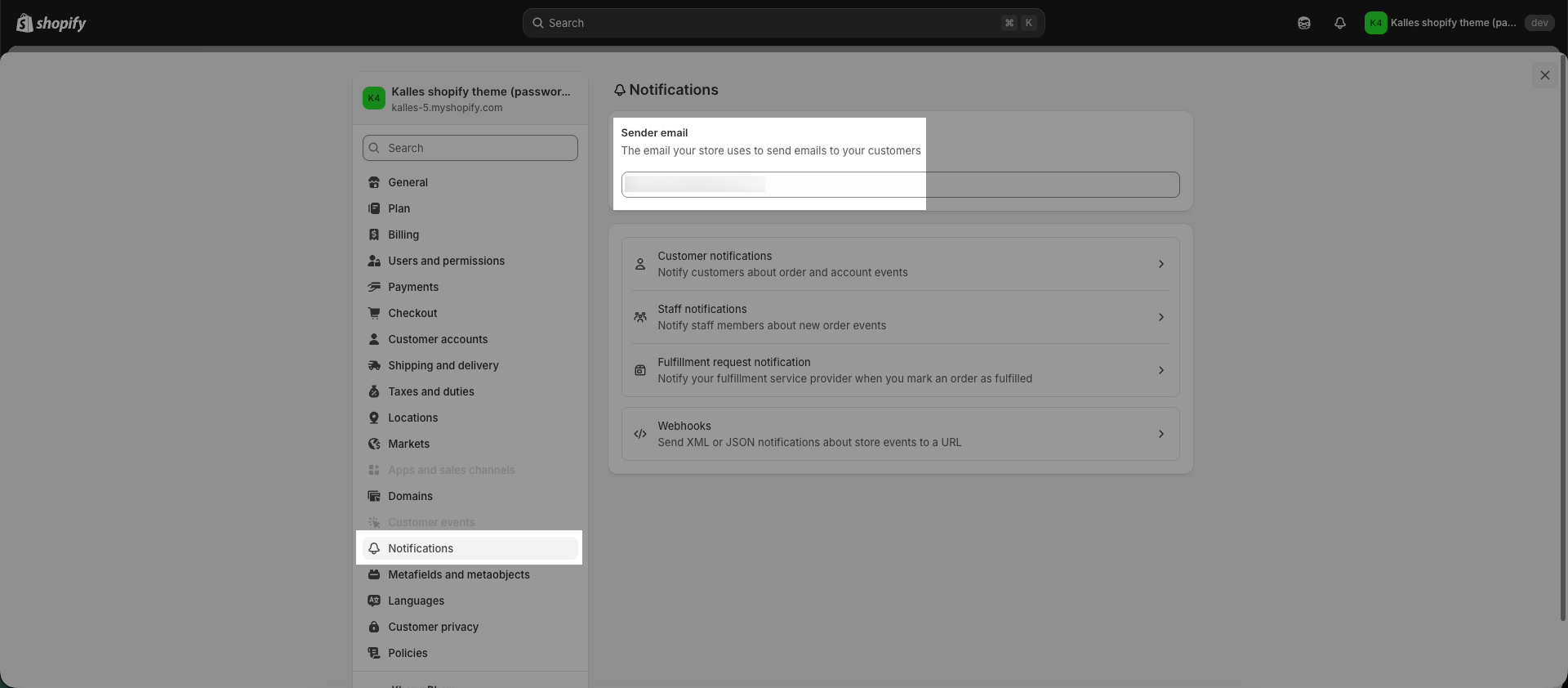The width and height of the screenshot is (1568, 688).
Task: Expand Staff notifications chevron
Action: (1160, 317)
